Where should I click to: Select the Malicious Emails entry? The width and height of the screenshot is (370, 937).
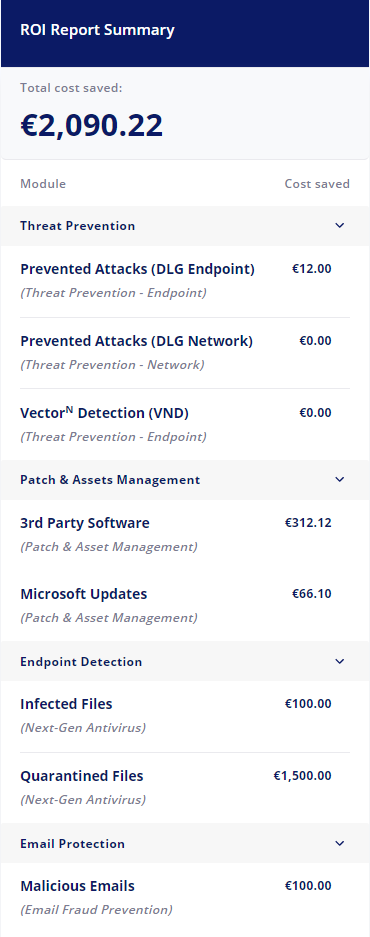click(x=185, y=898)
